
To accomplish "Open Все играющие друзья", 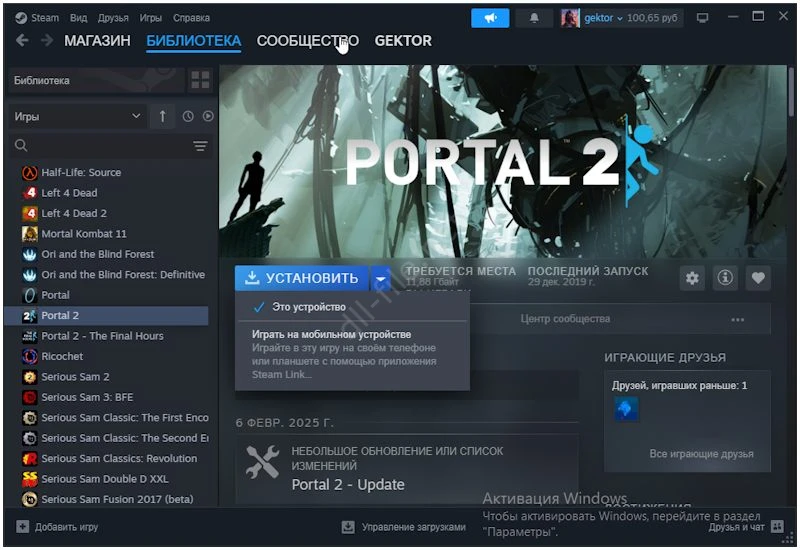I will point(701,454).
